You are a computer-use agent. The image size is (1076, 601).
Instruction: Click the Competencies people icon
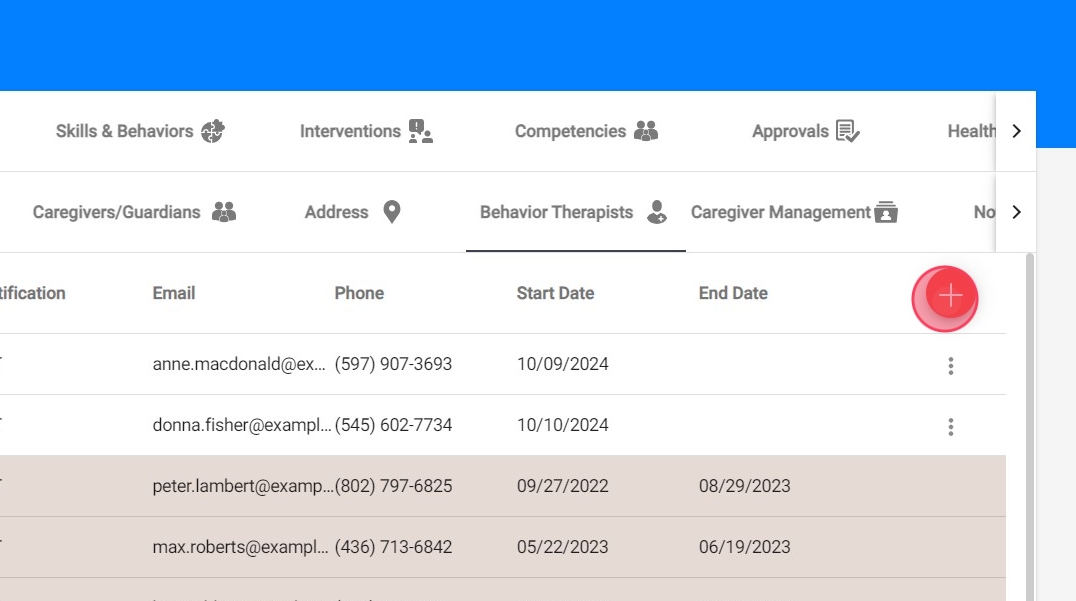tap(647, 131)
